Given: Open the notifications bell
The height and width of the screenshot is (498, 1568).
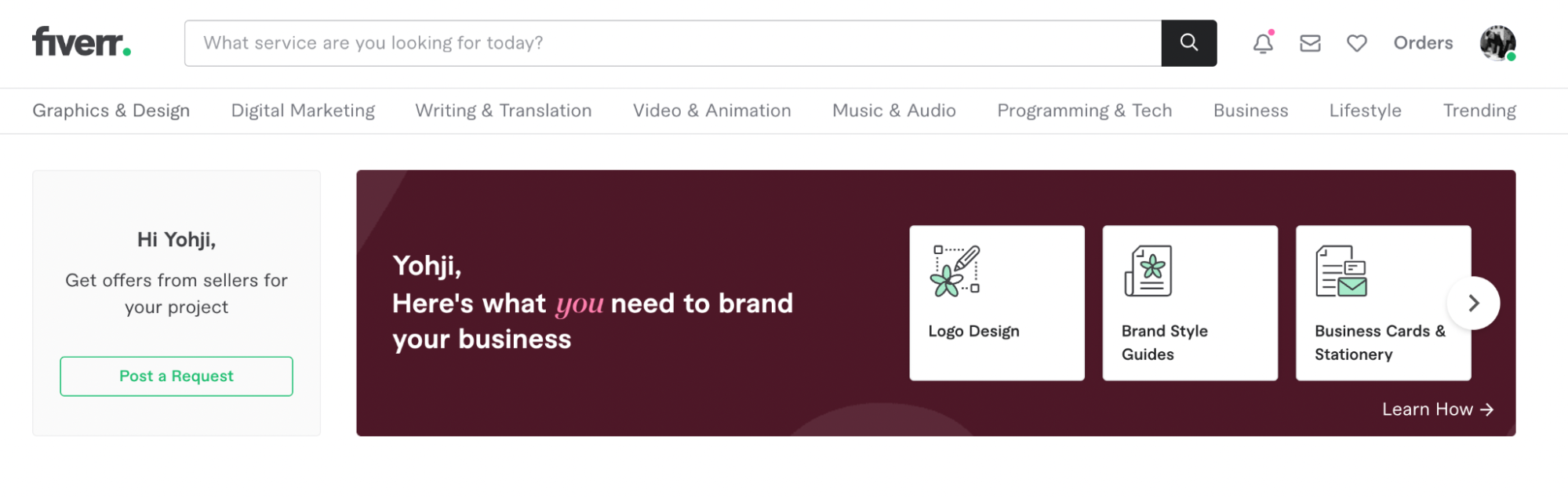Looking at the screenshot, I should 1263,43.
